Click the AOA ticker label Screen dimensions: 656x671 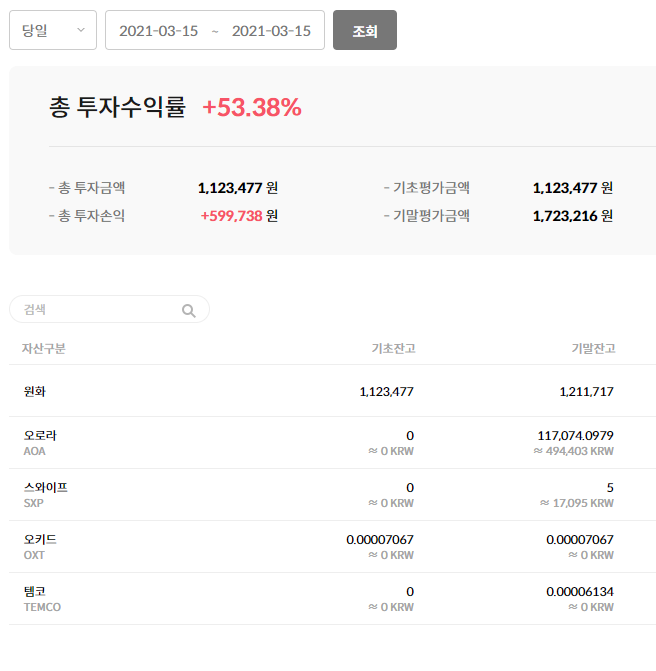coord(34,451)
